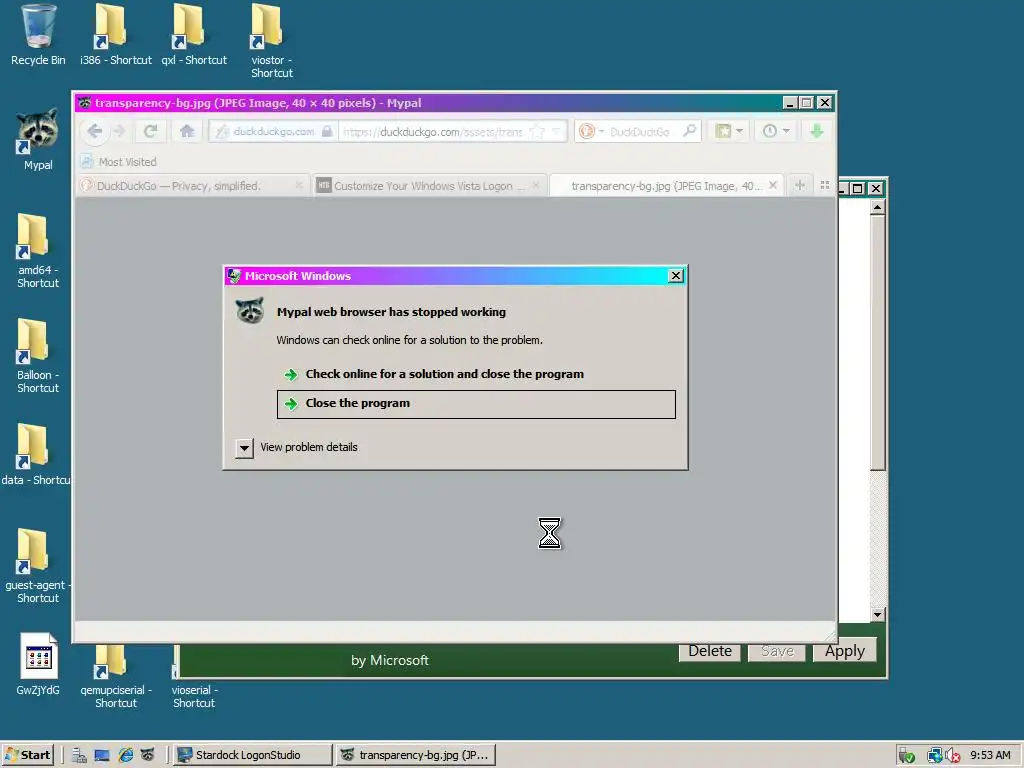This screenshot has width=1024, height=768.
Task: Close the LogonStudio window
Action: click(x=876, y=188)
